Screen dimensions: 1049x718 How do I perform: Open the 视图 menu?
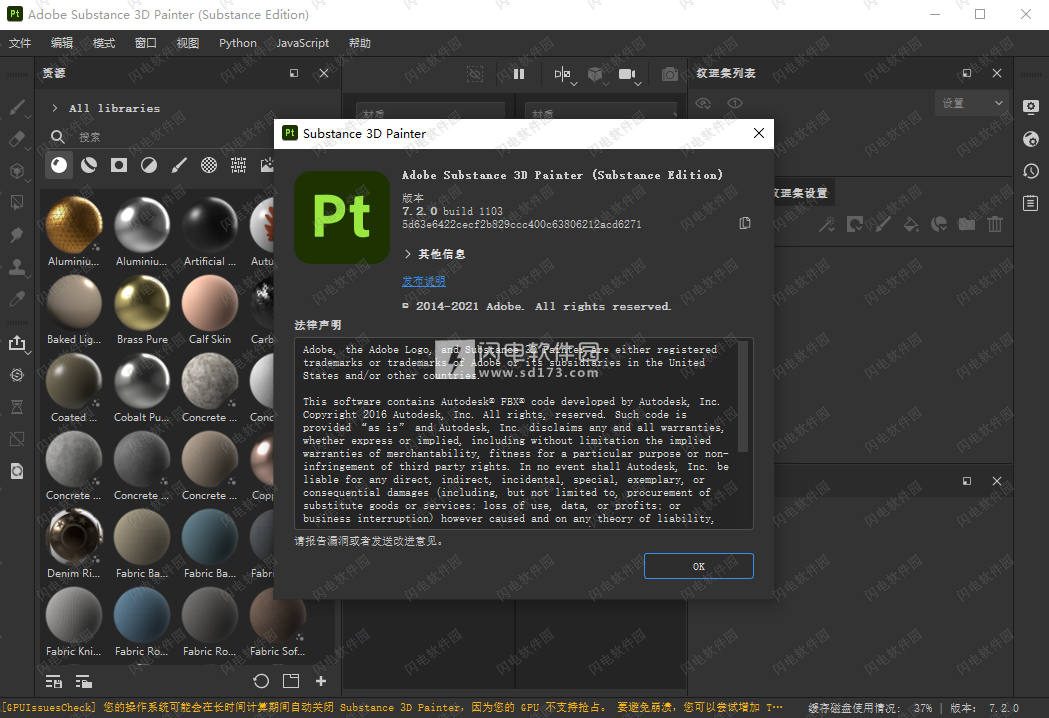(188, 43)
